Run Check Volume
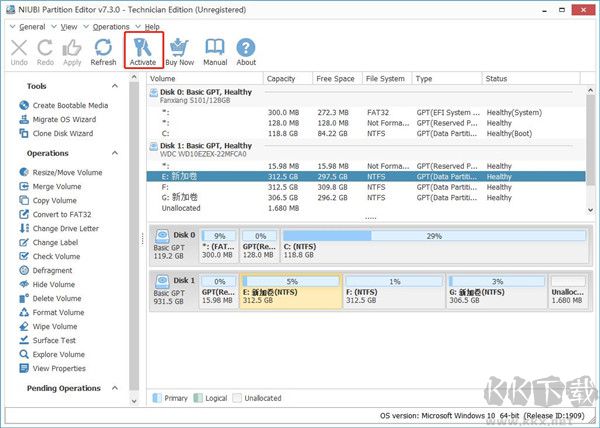This screenshot has width=600, height=428. point(49,256)
